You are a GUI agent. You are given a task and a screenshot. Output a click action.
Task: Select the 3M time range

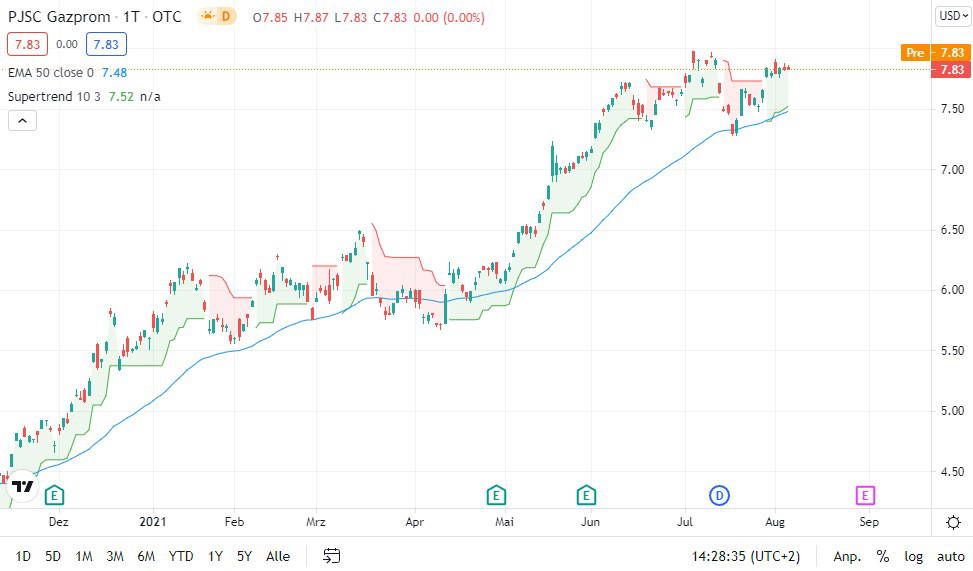coord(115,556)
